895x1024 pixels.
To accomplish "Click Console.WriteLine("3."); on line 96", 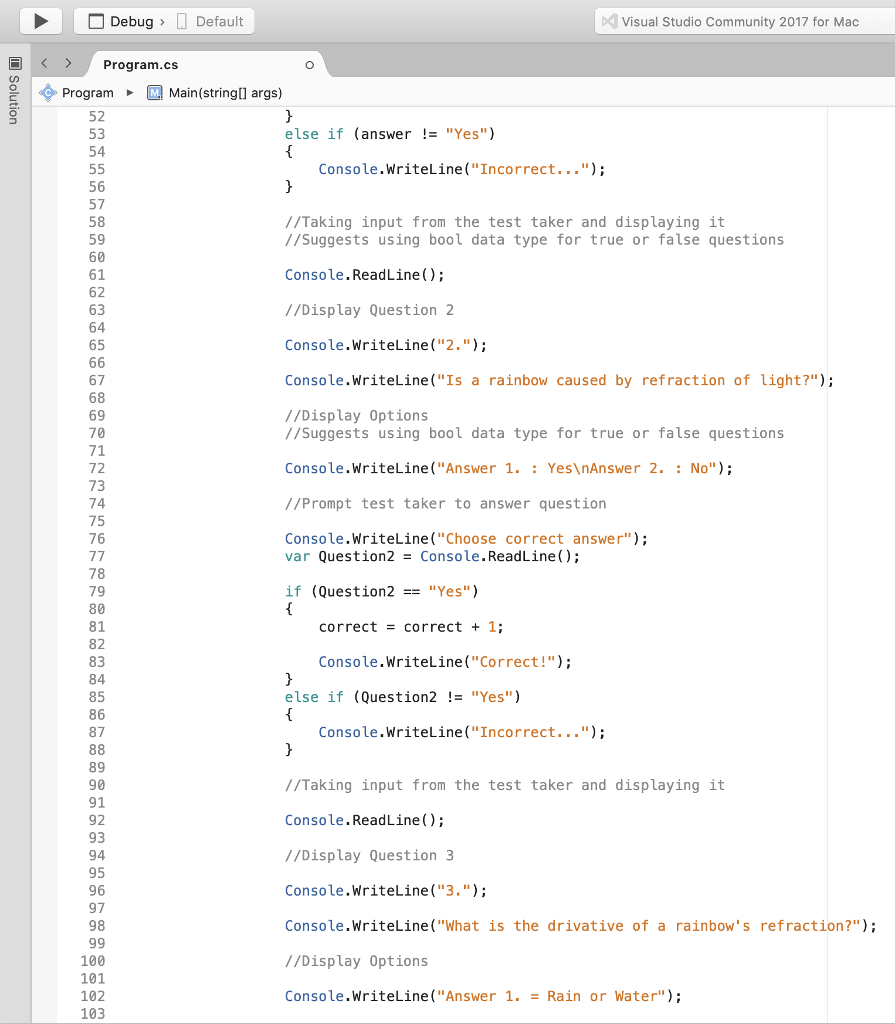I will coord(386,891).
